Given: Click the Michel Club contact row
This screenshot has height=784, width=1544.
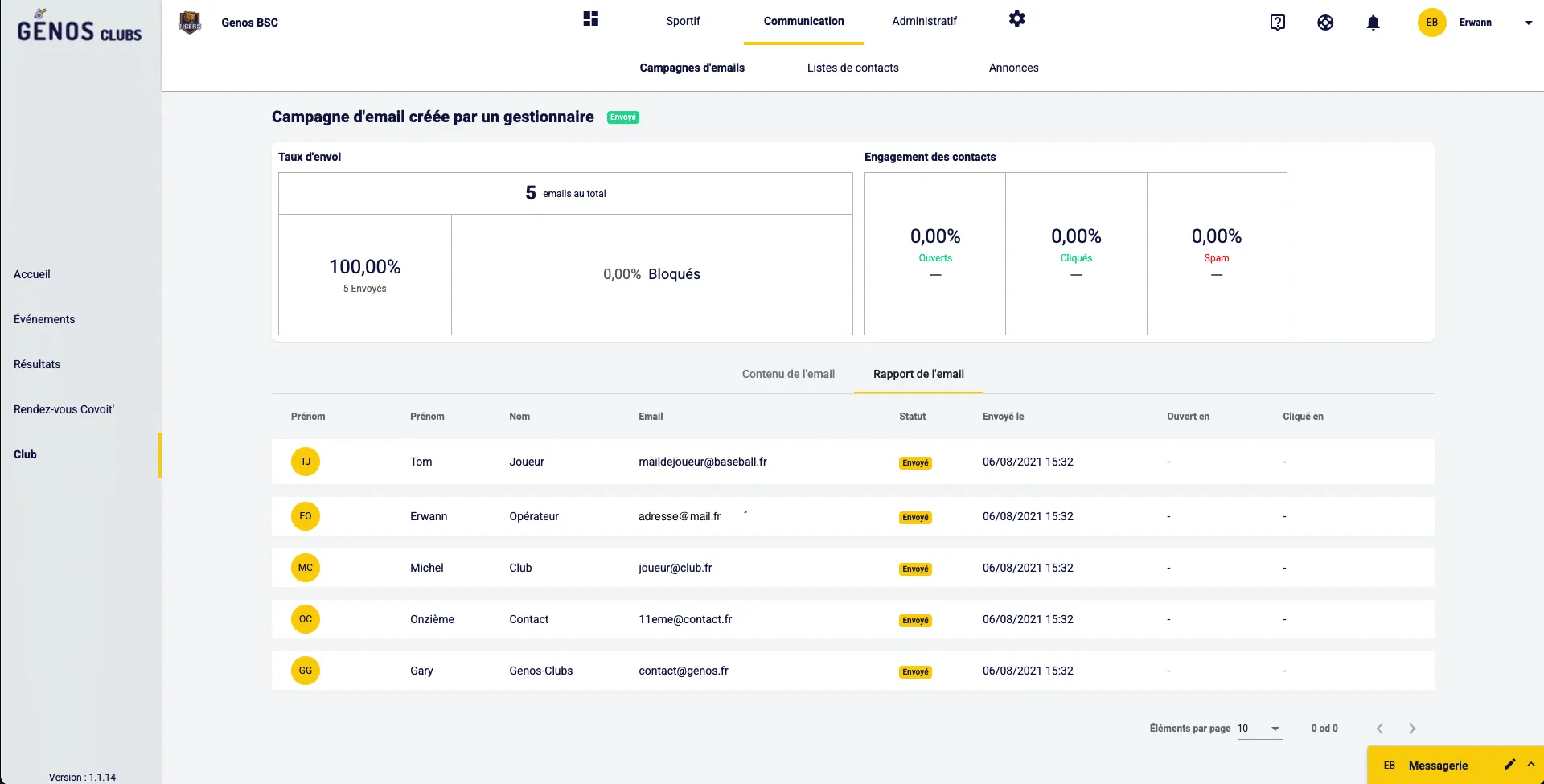Looking at the screenshot, I should click(x=852, y=568).
